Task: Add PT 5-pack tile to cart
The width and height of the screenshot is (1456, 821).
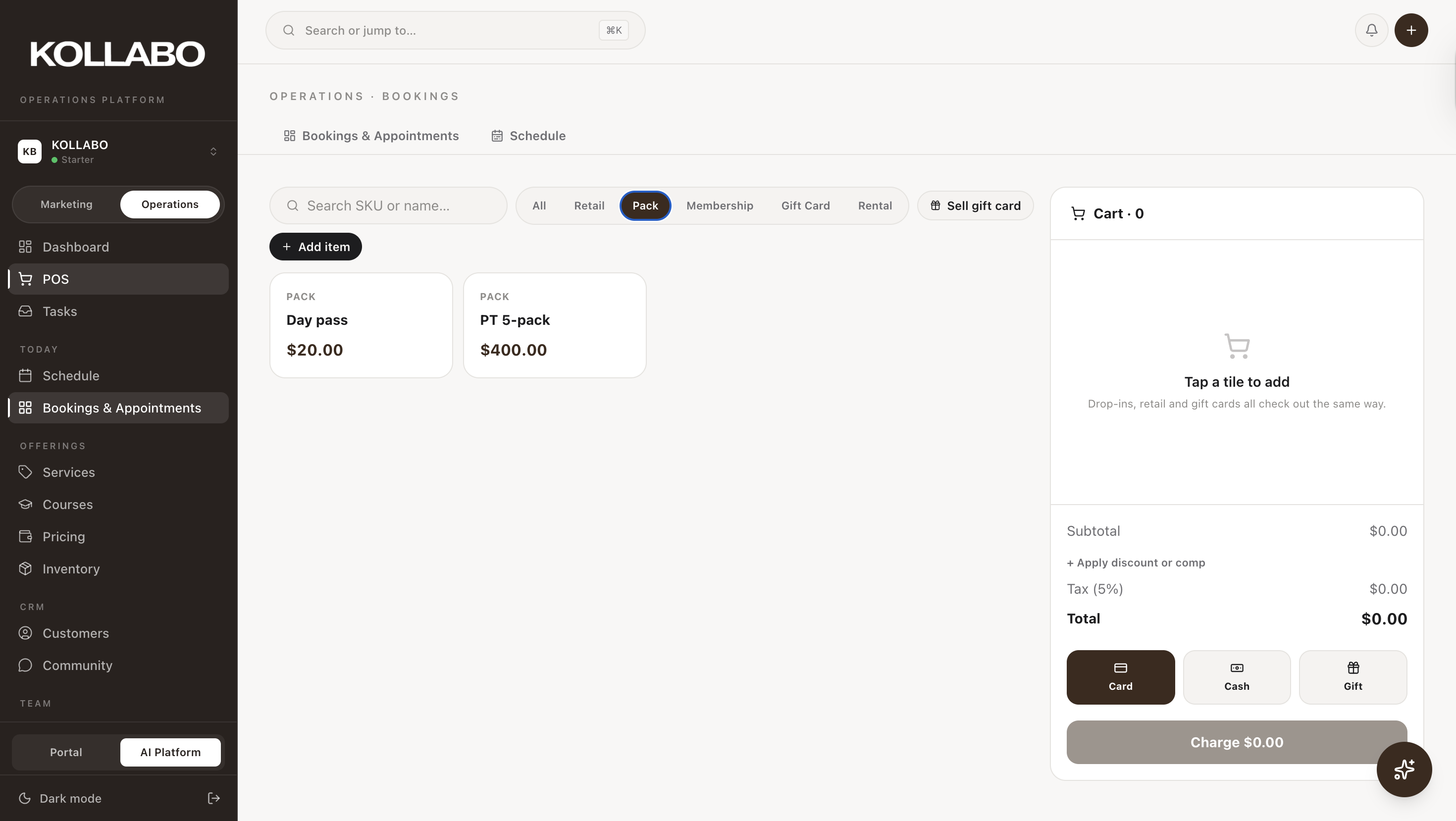Action: click(x=554, y=325)
